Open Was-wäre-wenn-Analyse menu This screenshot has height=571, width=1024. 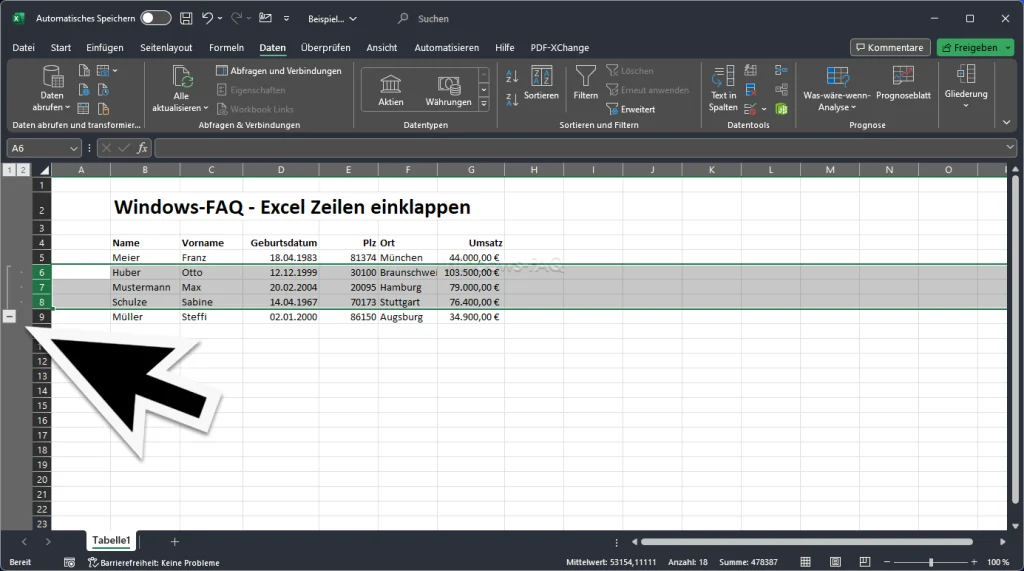(837, 90)
